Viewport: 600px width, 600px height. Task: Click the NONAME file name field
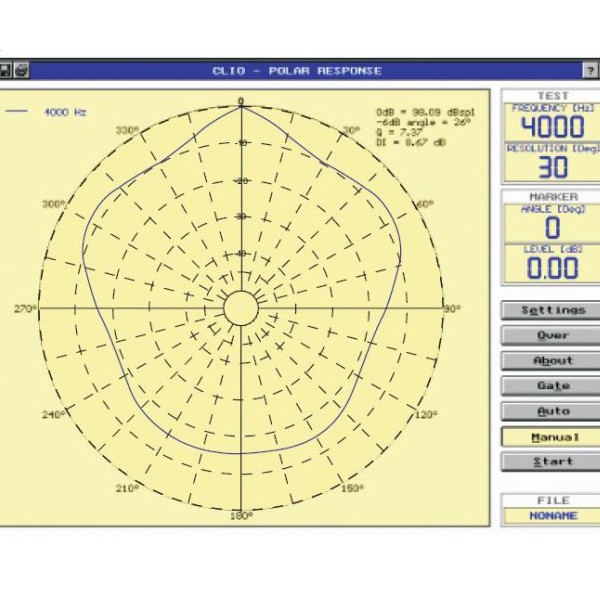[x=552, y=516]
